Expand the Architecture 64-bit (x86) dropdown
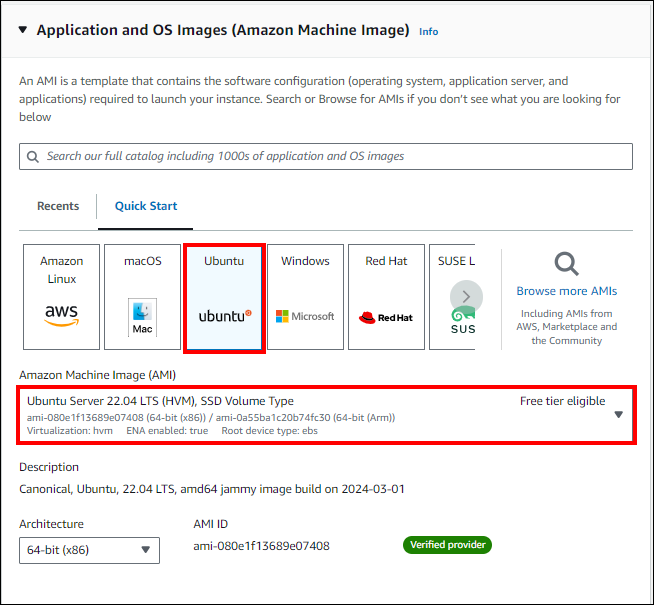 tap(146, 550)
